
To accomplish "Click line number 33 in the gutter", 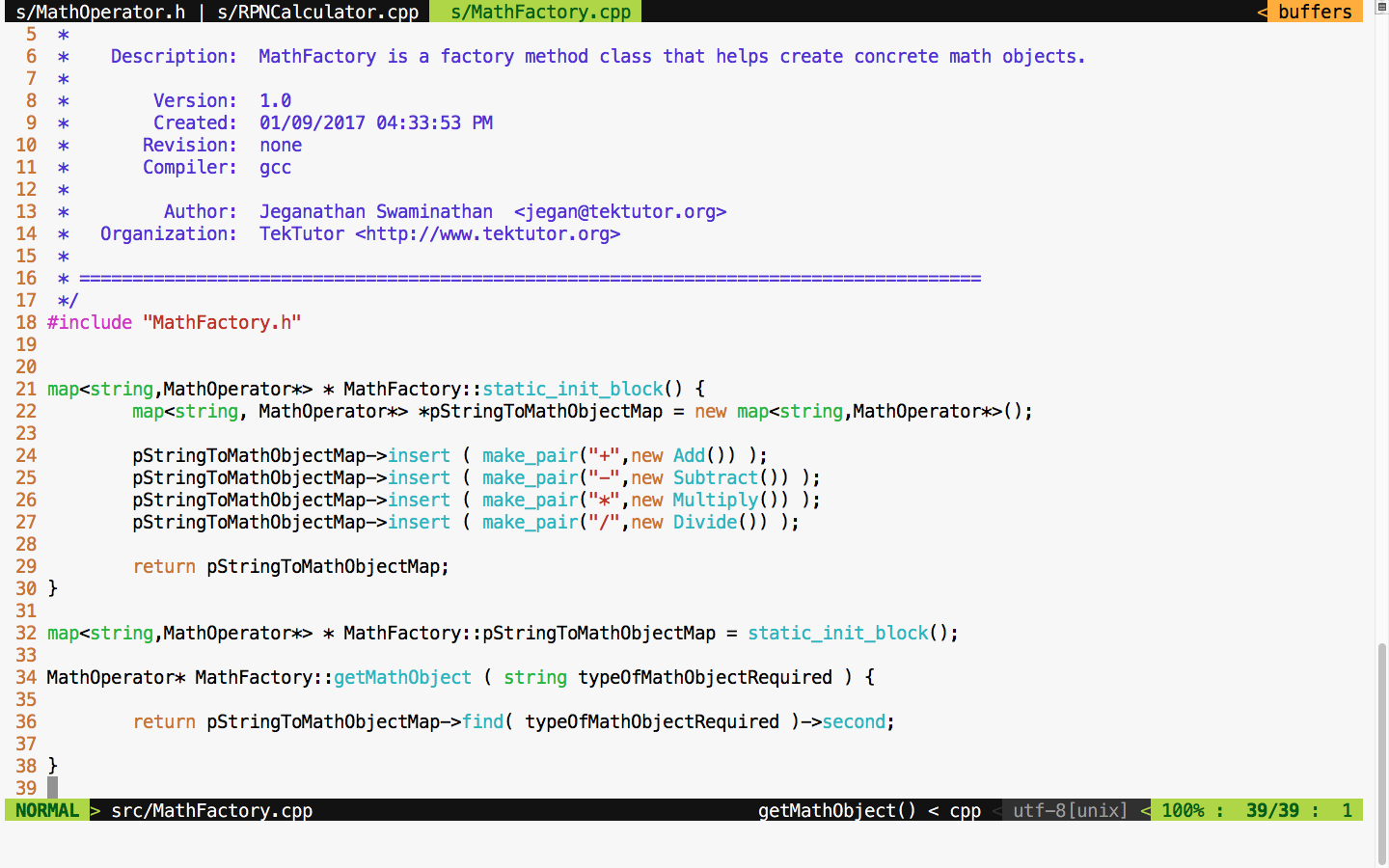I will 26,655.
